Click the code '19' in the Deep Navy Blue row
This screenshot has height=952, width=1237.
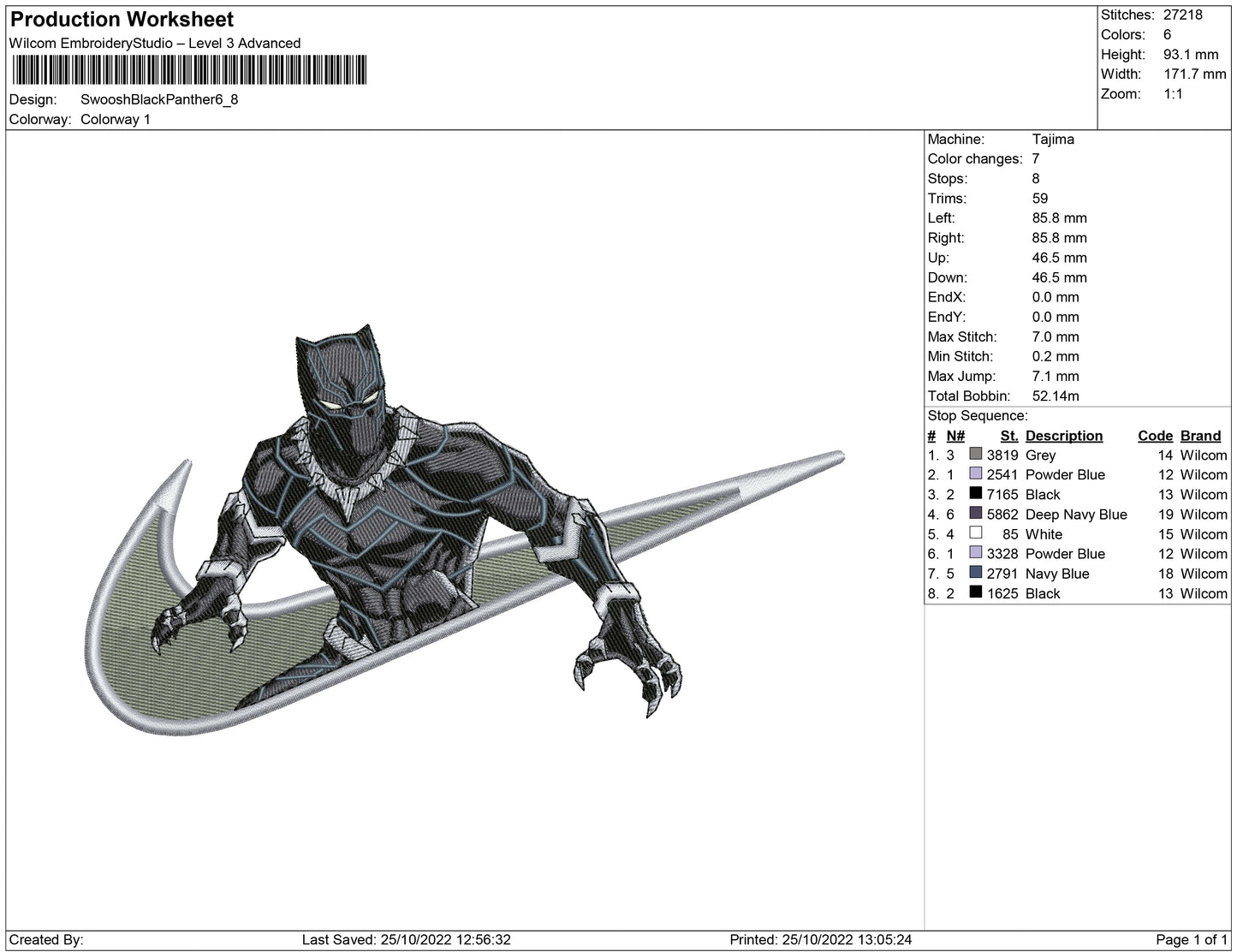pyautogui.click(x=1165, y=514)
